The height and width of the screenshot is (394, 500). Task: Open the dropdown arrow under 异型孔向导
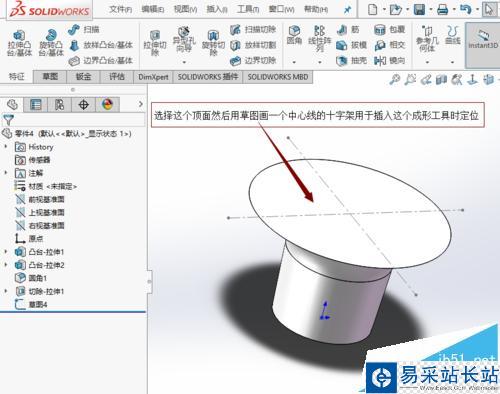tap(184, 62)
